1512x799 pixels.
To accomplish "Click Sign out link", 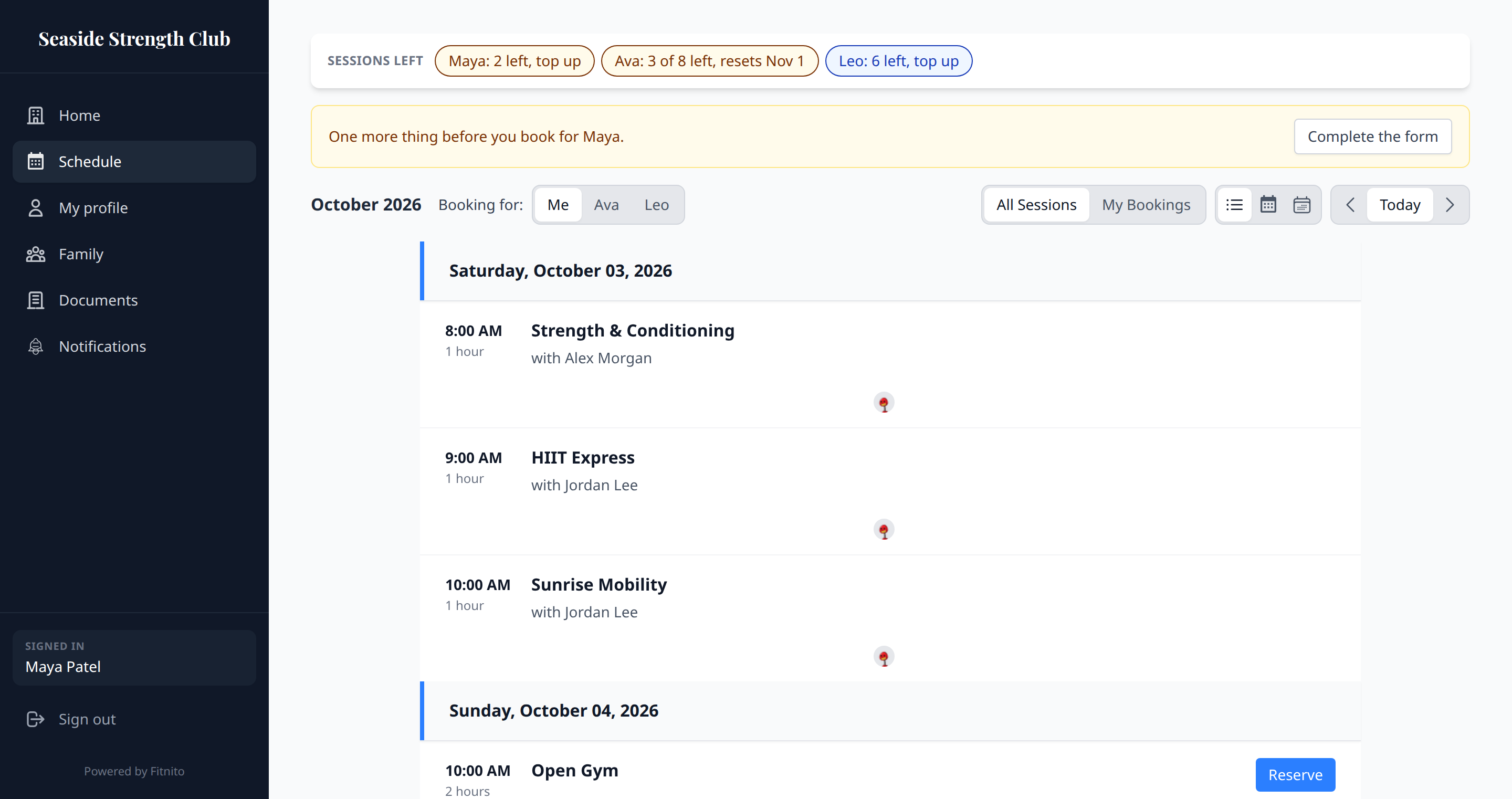I will (x=134, y=719).
